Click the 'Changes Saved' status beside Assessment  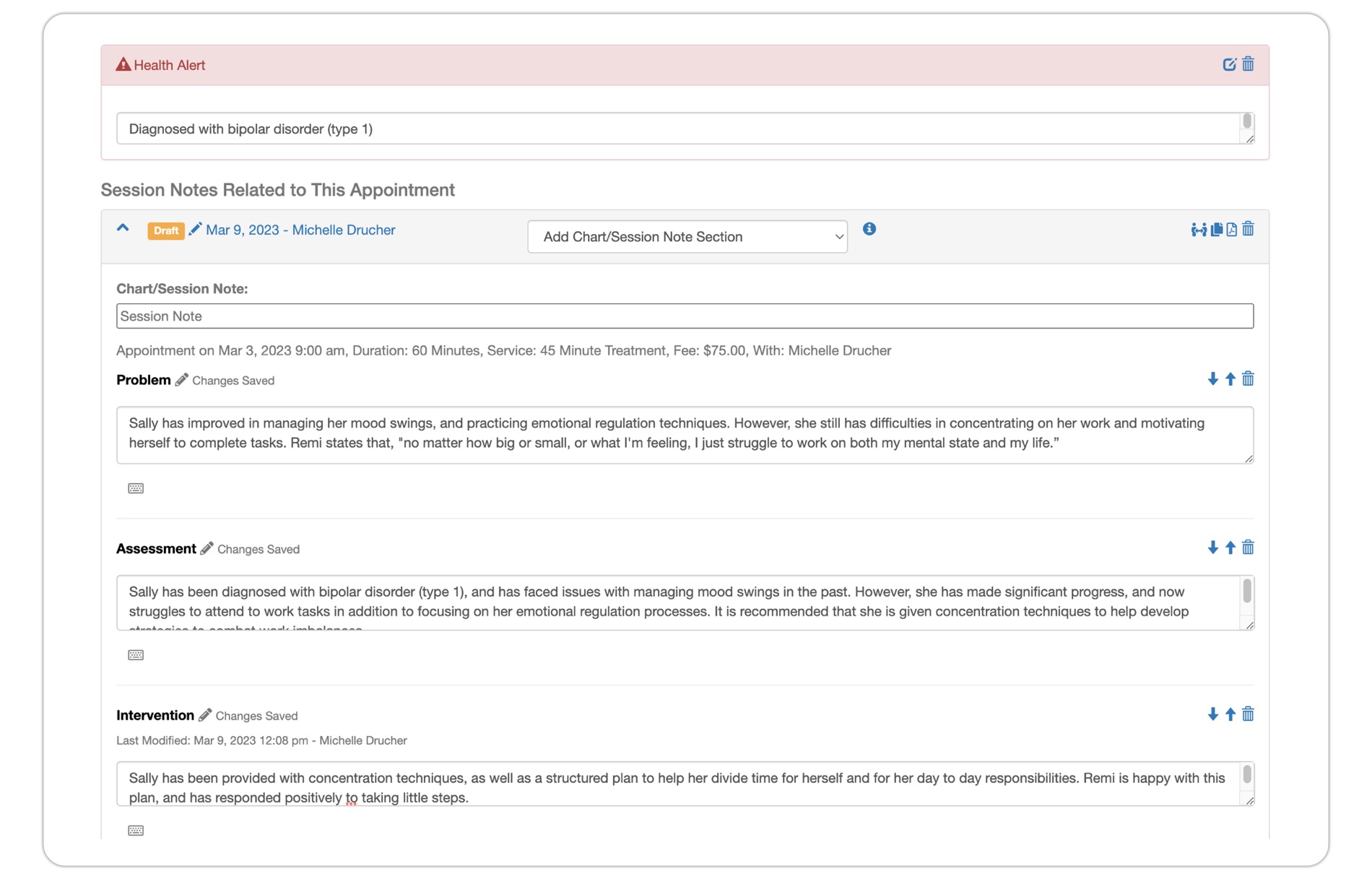coord(259,550)
